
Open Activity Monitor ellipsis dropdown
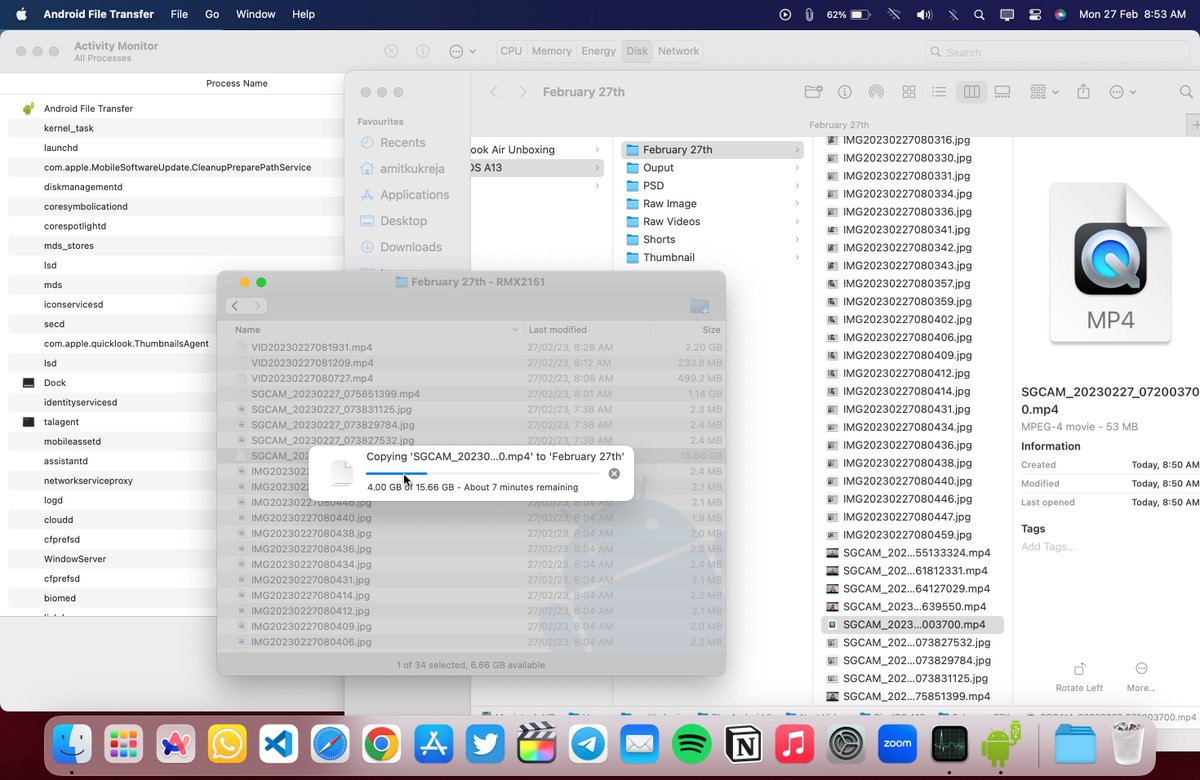click(x=462, y=51)
